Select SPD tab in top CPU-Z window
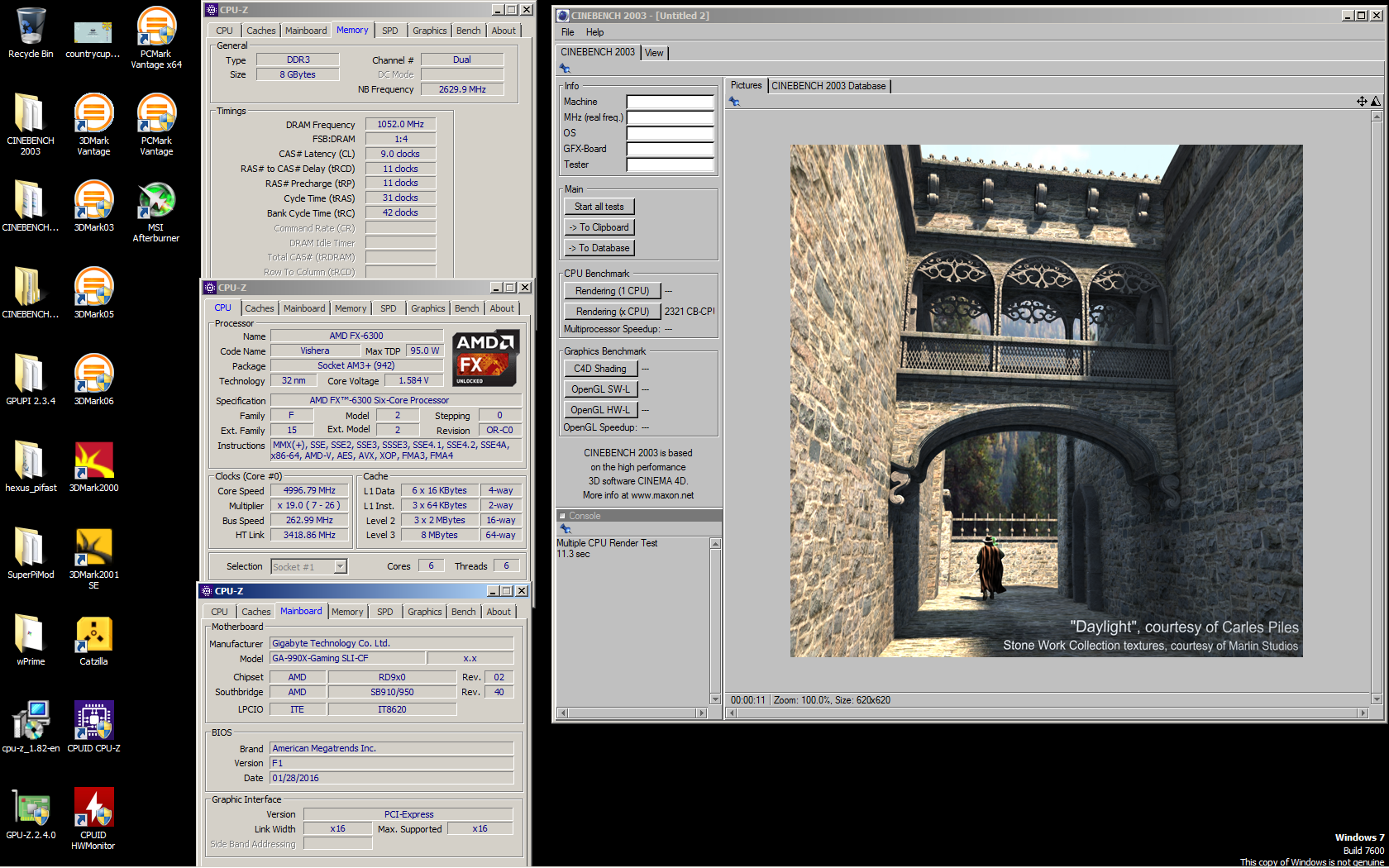1389x868 pixels. pos(389,31)
